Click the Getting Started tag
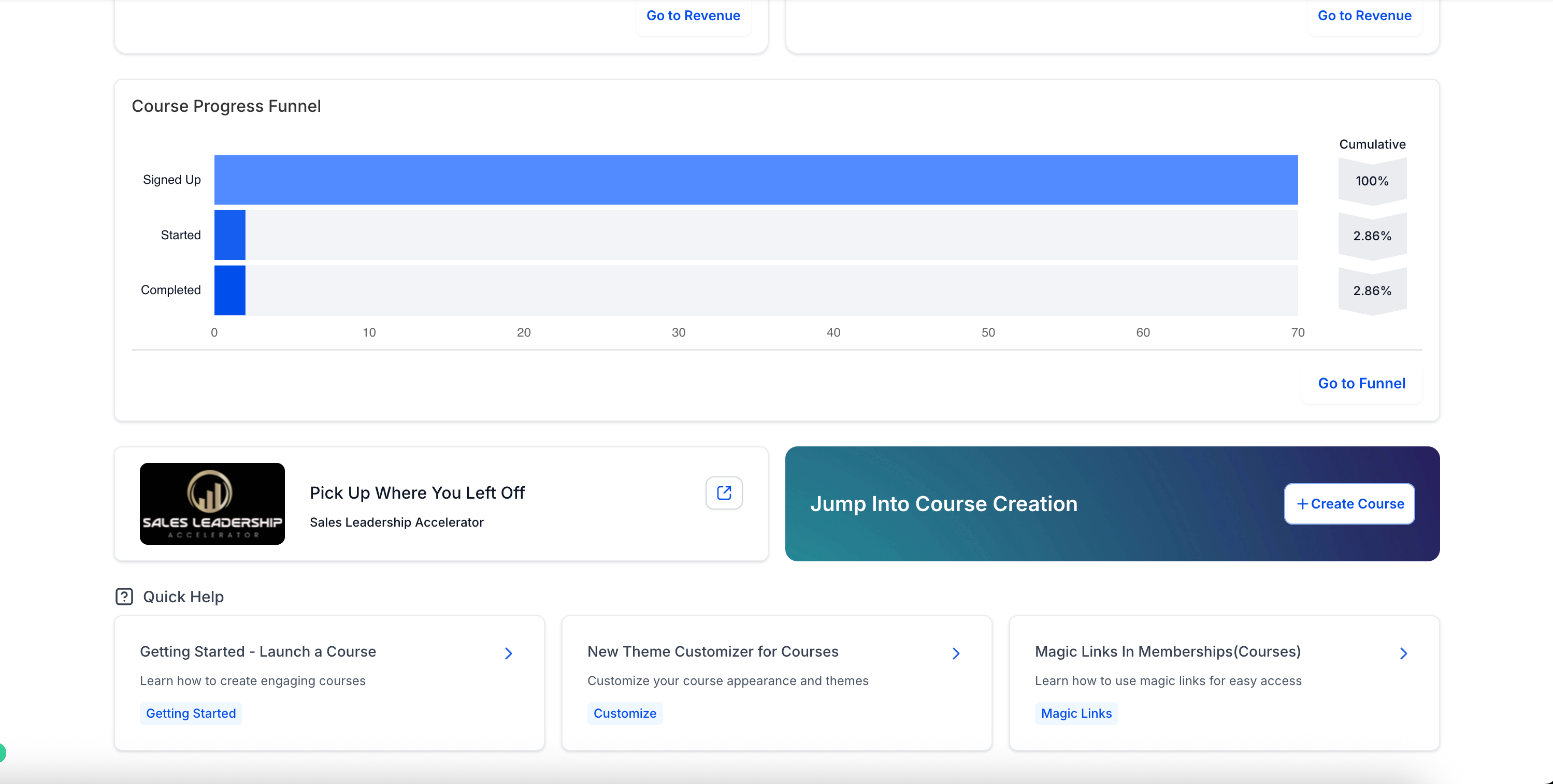1553x784 pixels. (191, 714)
